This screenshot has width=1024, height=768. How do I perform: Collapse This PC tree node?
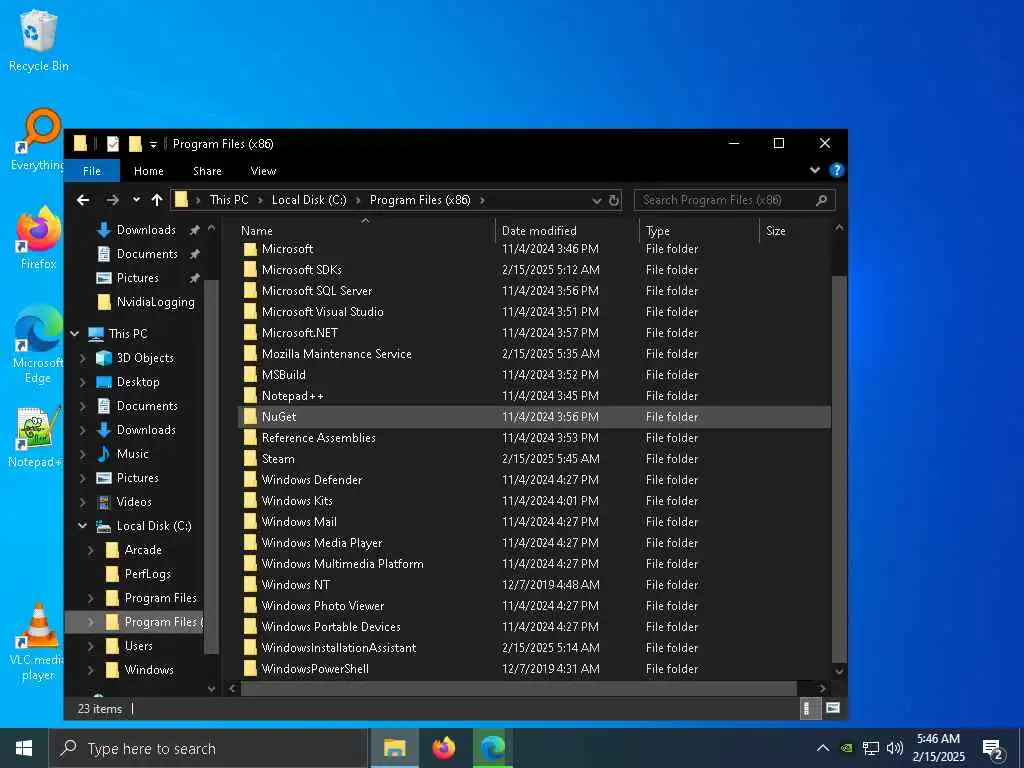(74, 334)
